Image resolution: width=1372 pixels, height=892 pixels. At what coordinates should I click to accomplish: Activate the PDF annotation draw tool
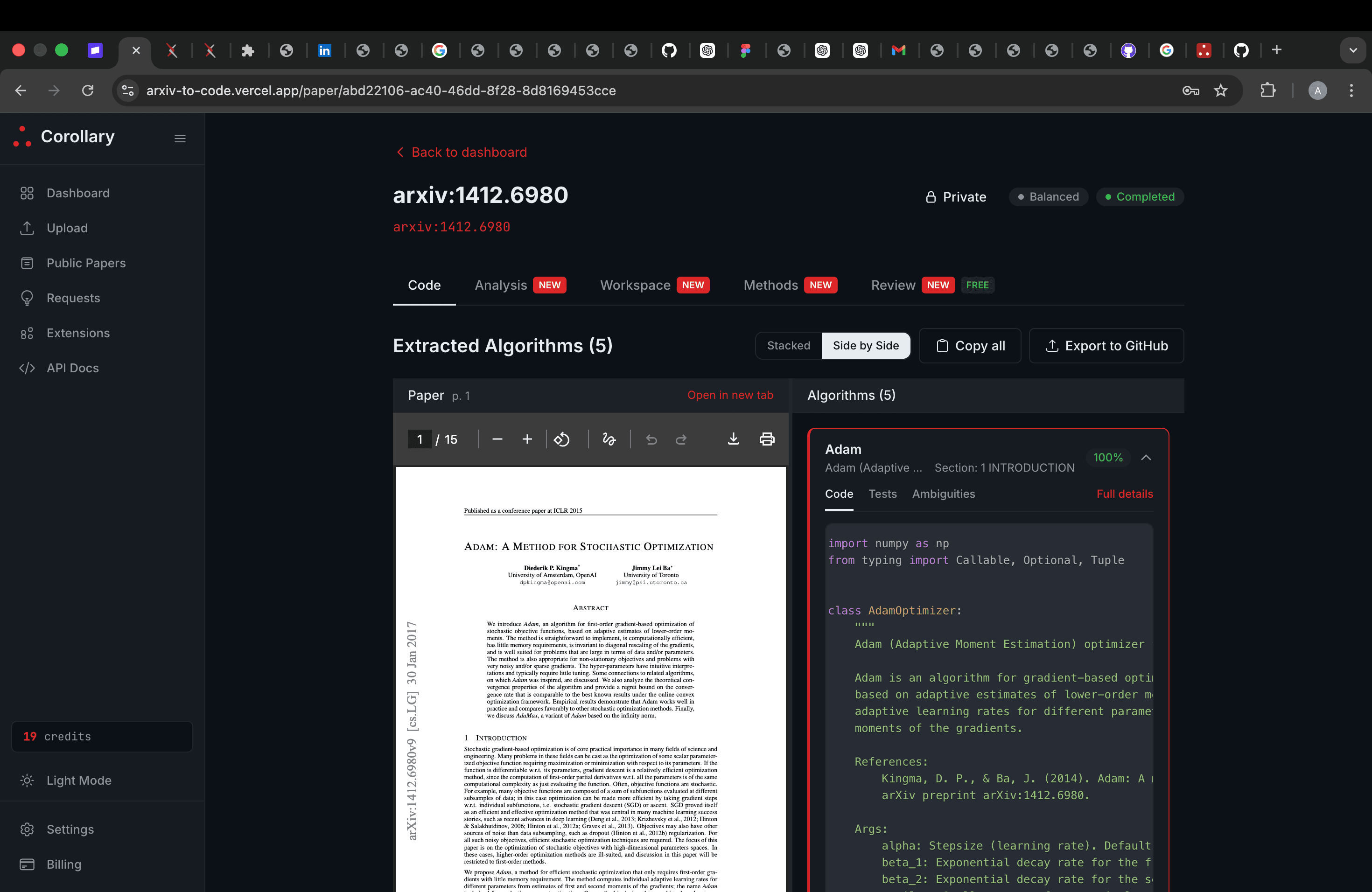pos(609,439)
